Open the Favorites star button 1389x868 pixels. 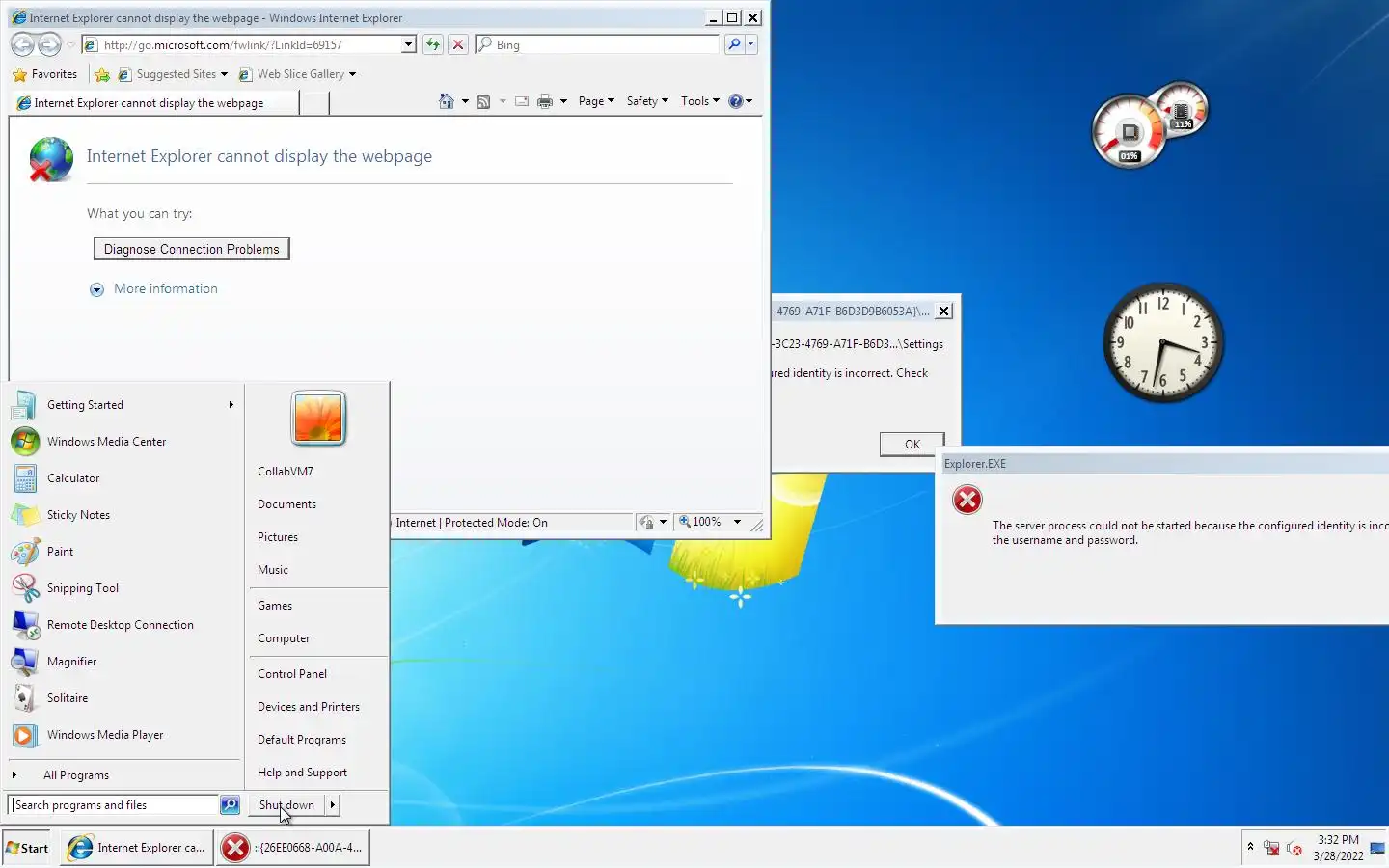click(44, 74)
